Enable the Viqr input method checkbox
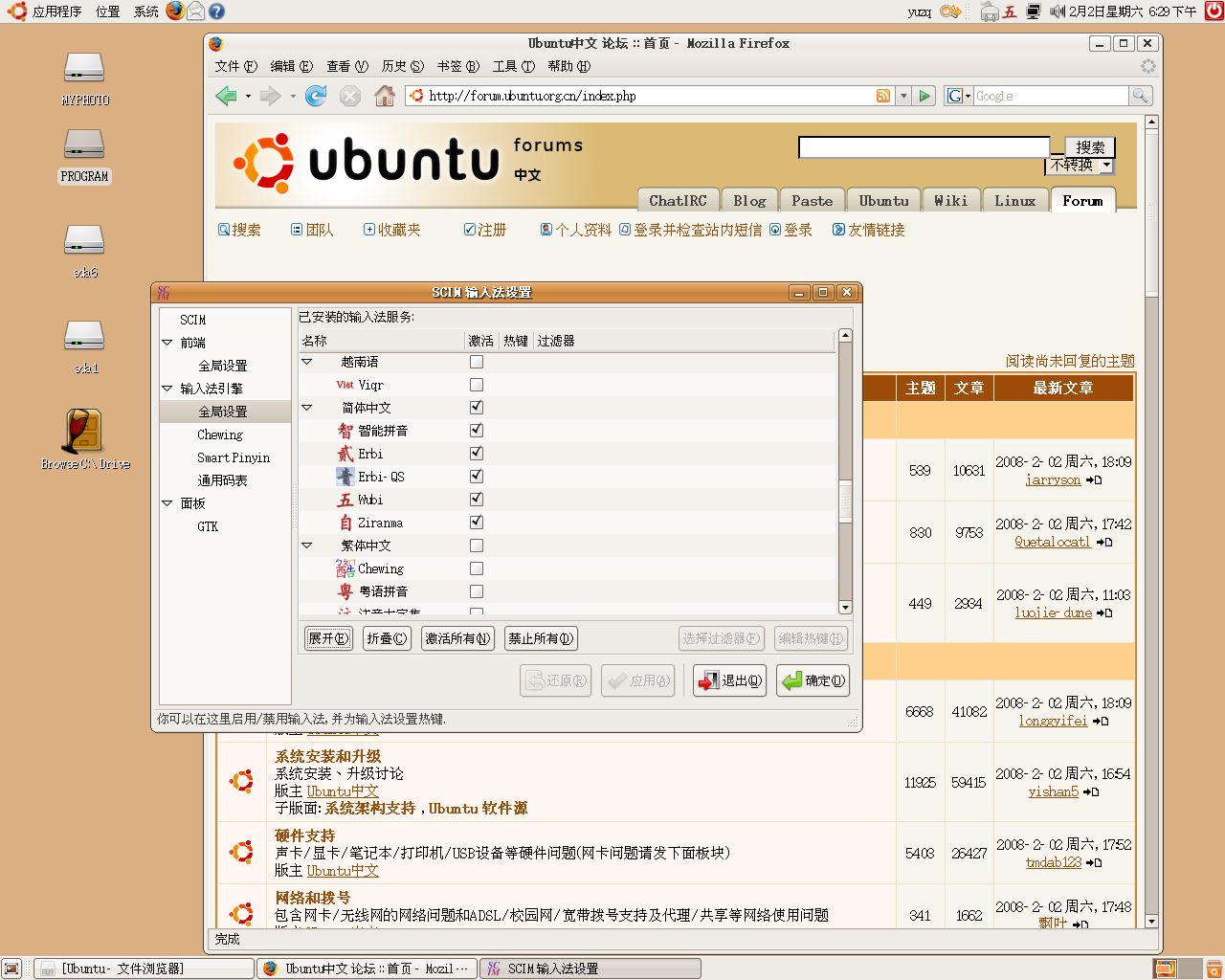Viewport: 1225px width, 980px height. (x=477, y=385)
